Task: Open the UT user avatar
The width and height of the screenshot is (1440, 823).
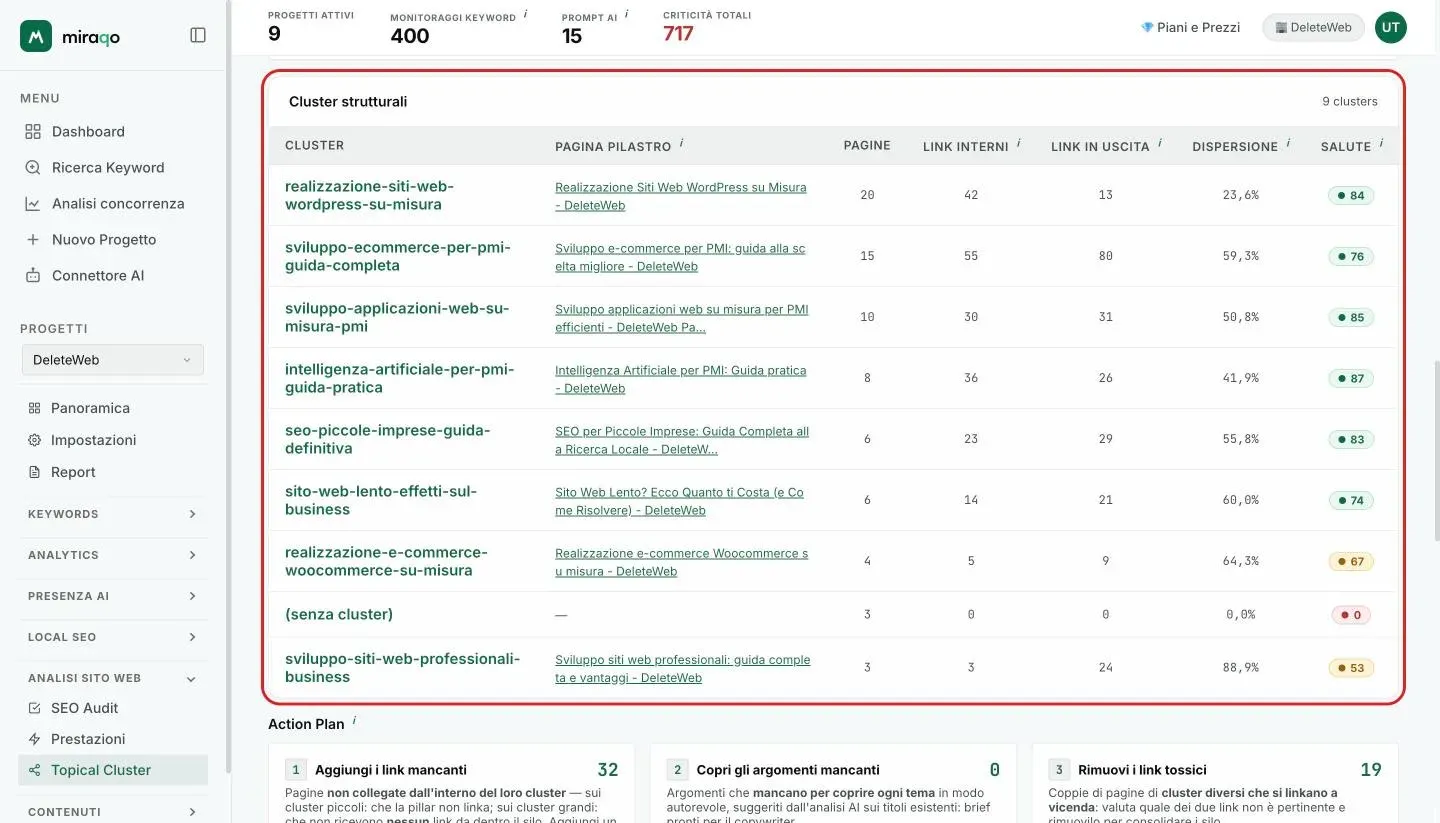Action: pyautogui.click(x=1390, y=27)
